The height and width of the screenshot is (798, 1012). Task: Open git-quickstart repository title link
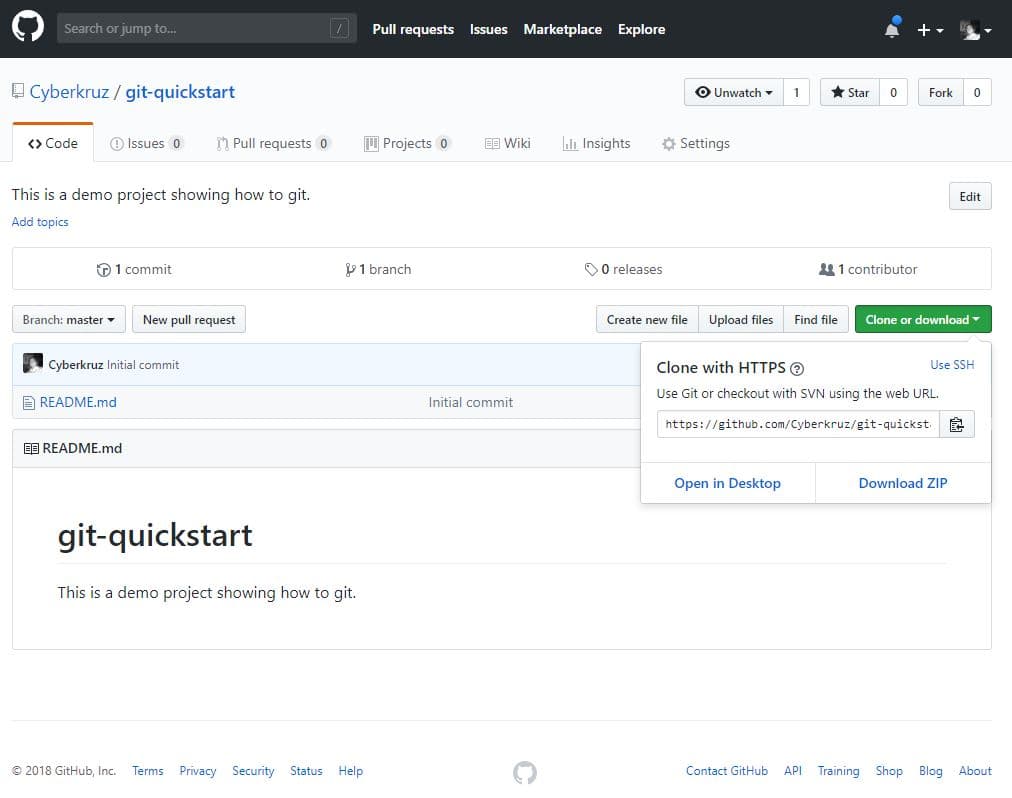coord(180,92)
